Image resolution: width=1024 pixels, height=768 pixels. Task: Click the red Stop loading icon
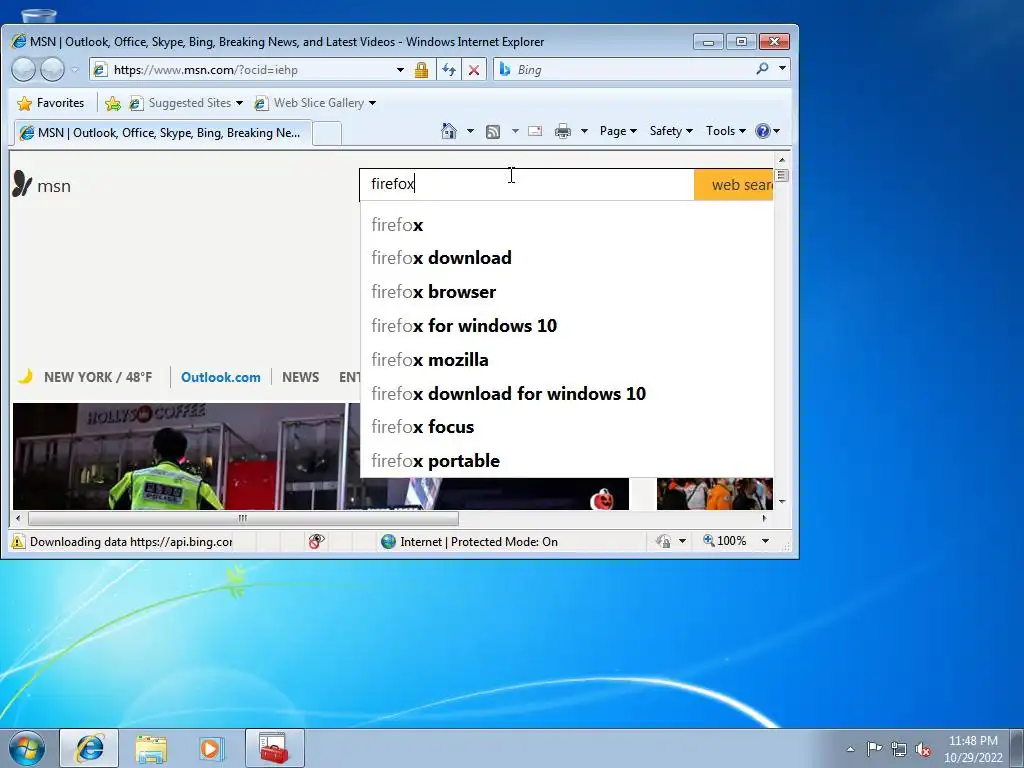pos(474,70)
